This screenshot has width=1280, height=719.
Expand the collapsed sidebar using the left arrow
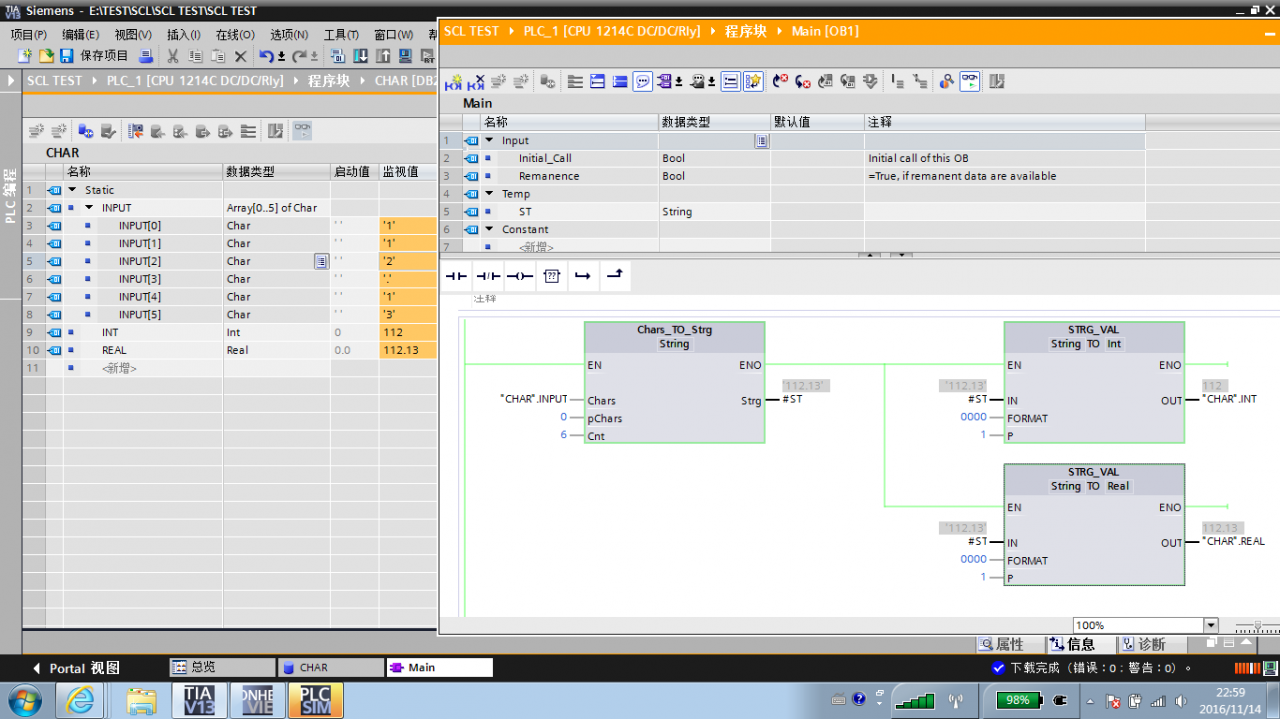[11, 80]
